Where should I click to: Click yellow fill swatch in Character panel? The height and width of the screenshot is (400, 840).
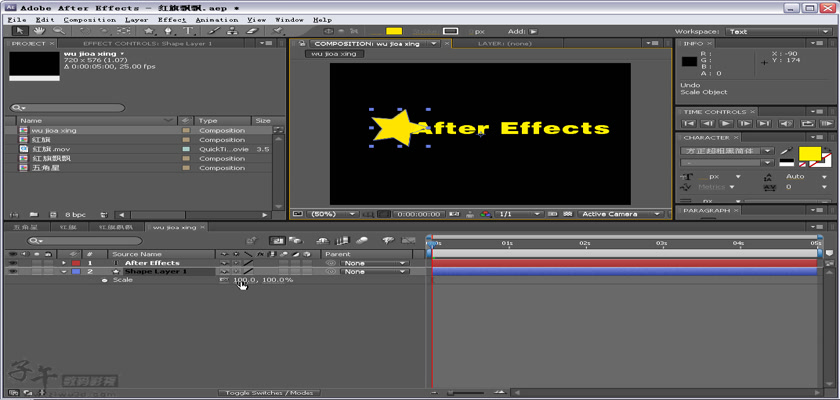click(x=810, y=154)
